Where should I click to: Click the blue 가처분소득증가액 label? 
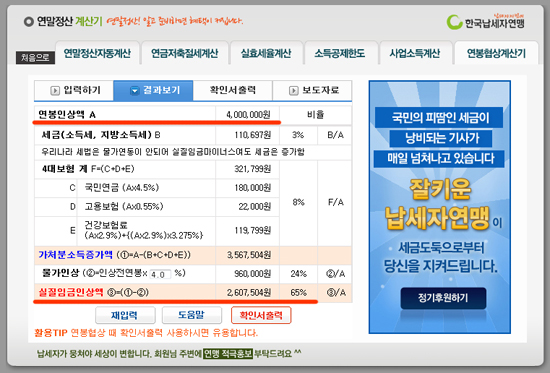click(x=75, y=255)
